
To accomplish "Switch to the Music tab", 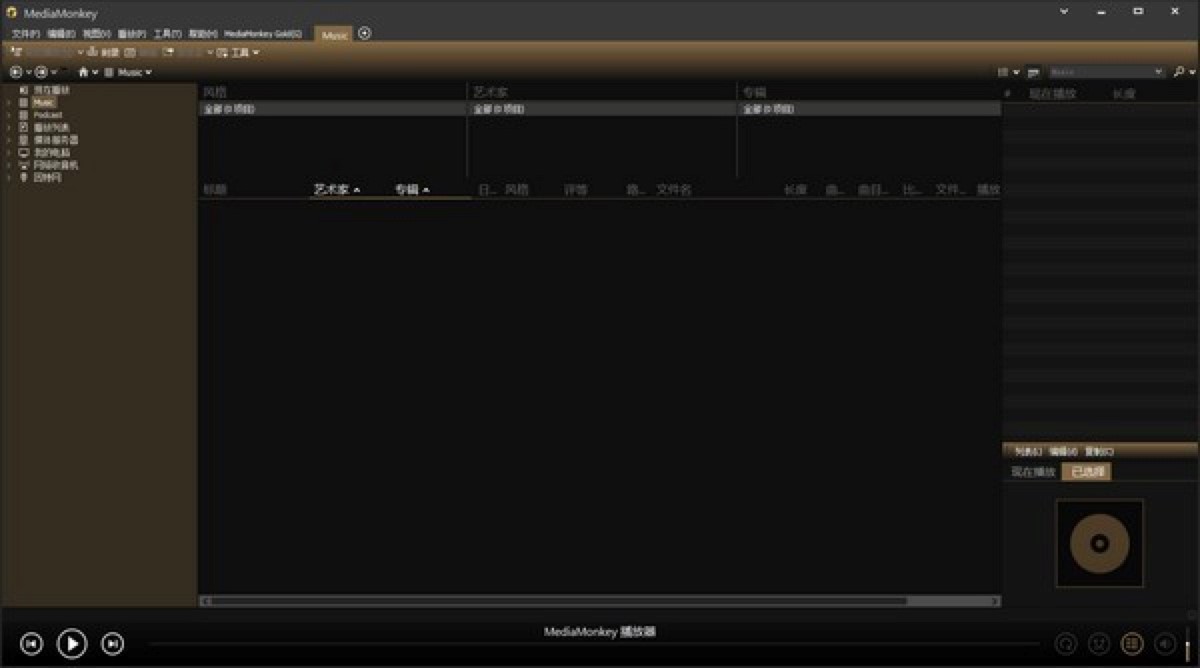I will 334,34.
